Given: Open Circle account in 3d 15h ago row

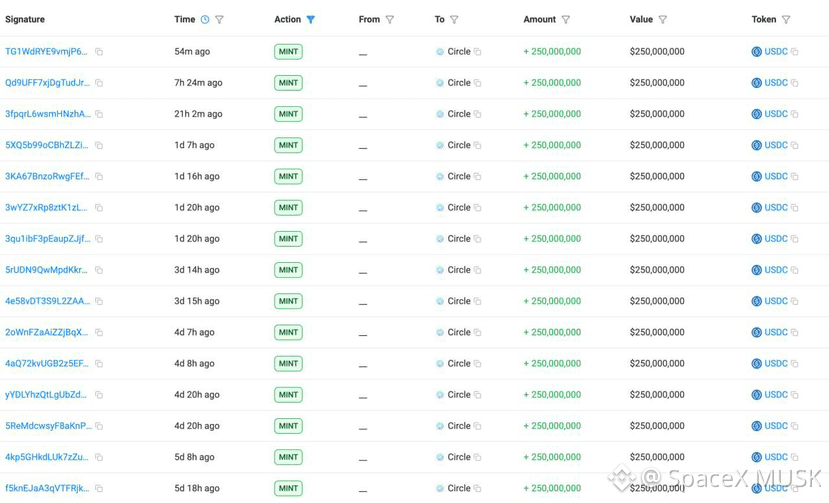Looking at the screenshot, I should coord(459,301).
